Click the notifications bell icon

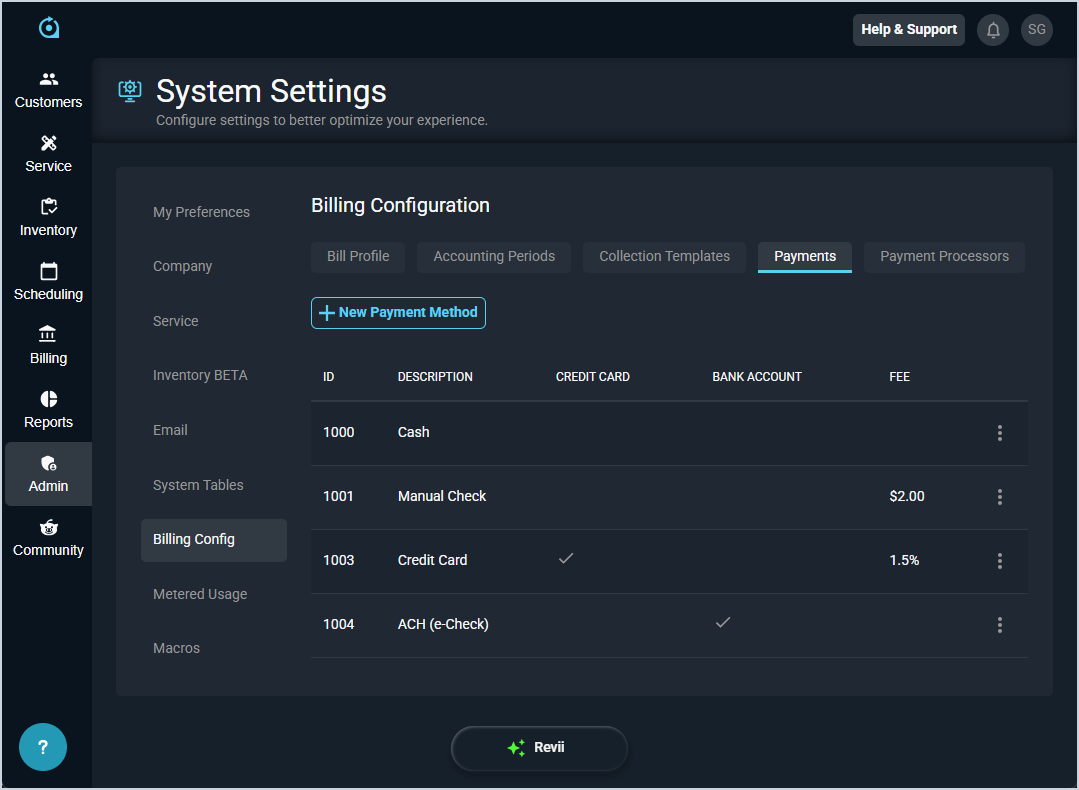(x=993, y=30)
